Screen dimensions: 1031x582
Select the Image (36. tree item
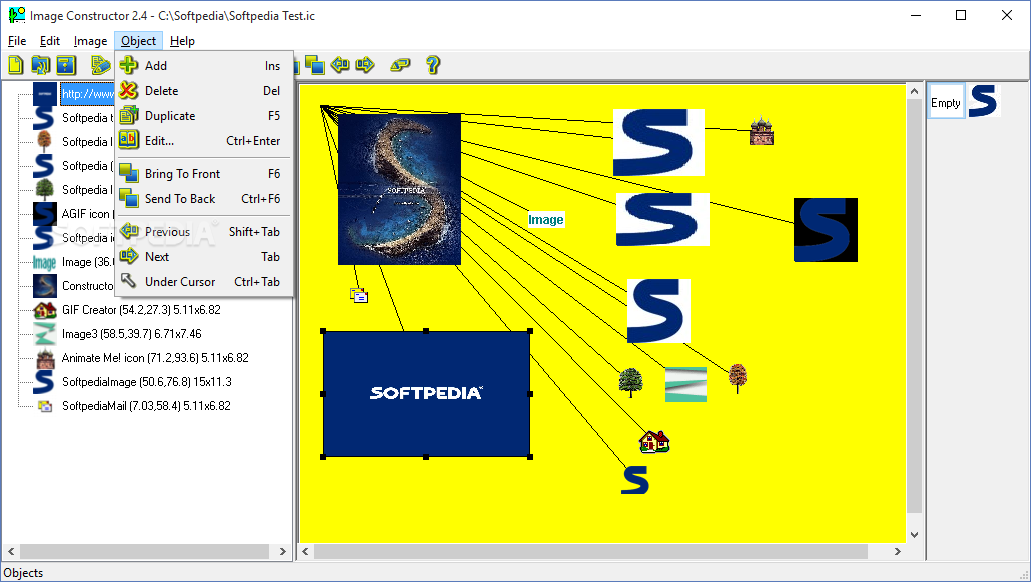pyautogui.click(x=87, y=262)
